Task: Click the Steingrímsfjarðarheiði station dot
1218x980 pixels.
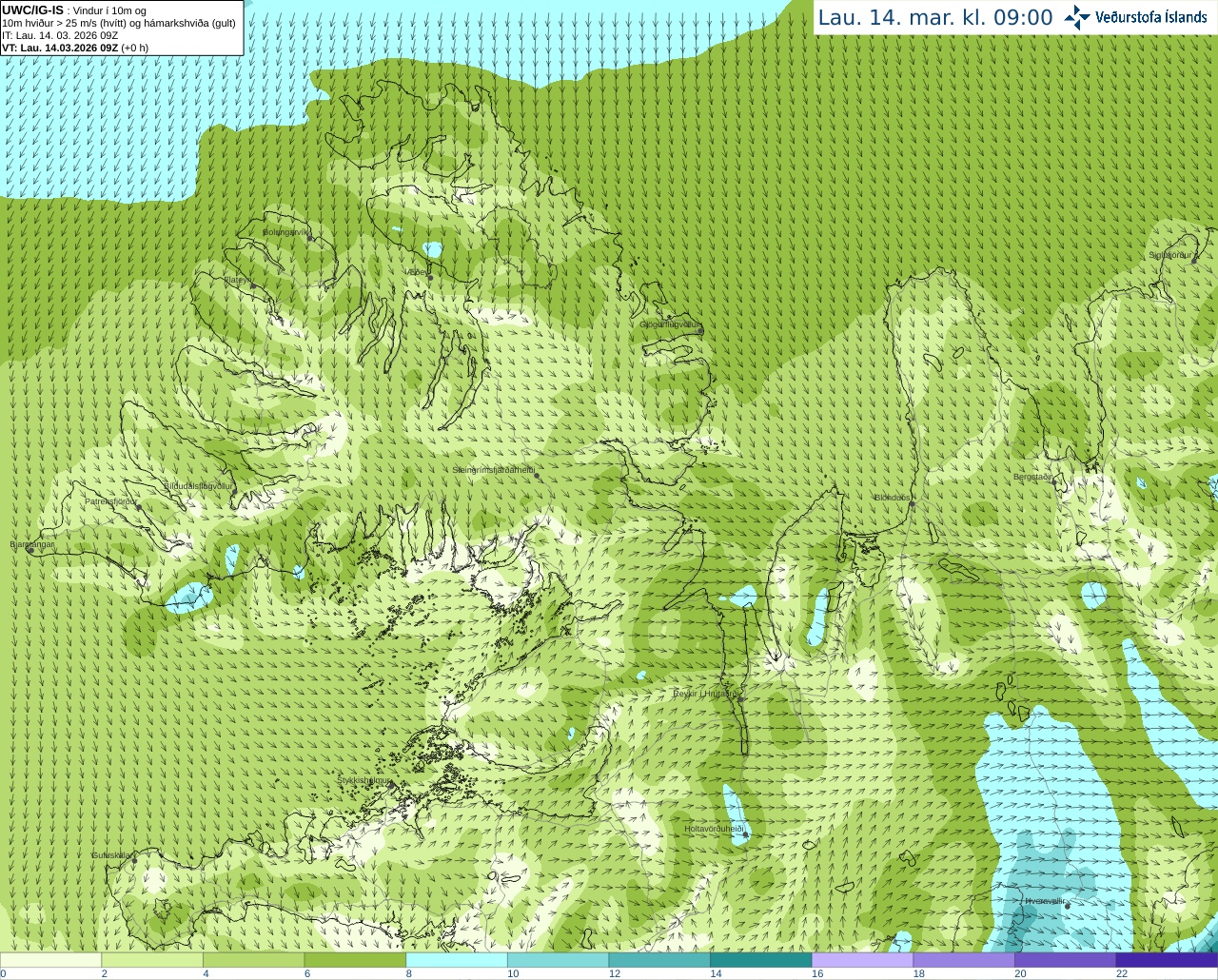Action: [x=537, y=475]
